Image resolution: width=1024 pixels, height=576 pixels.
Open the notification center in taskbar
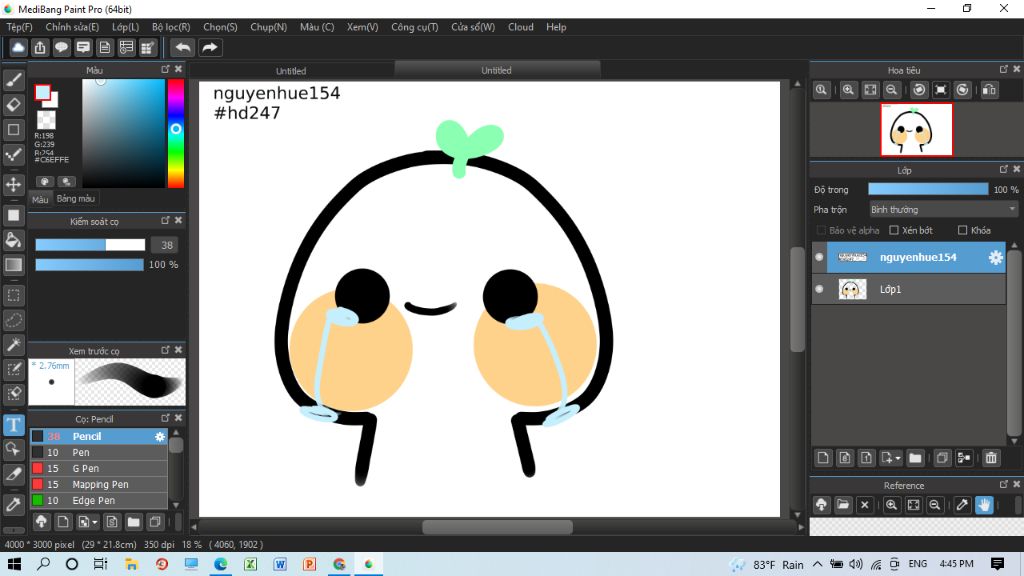point(997,564)
